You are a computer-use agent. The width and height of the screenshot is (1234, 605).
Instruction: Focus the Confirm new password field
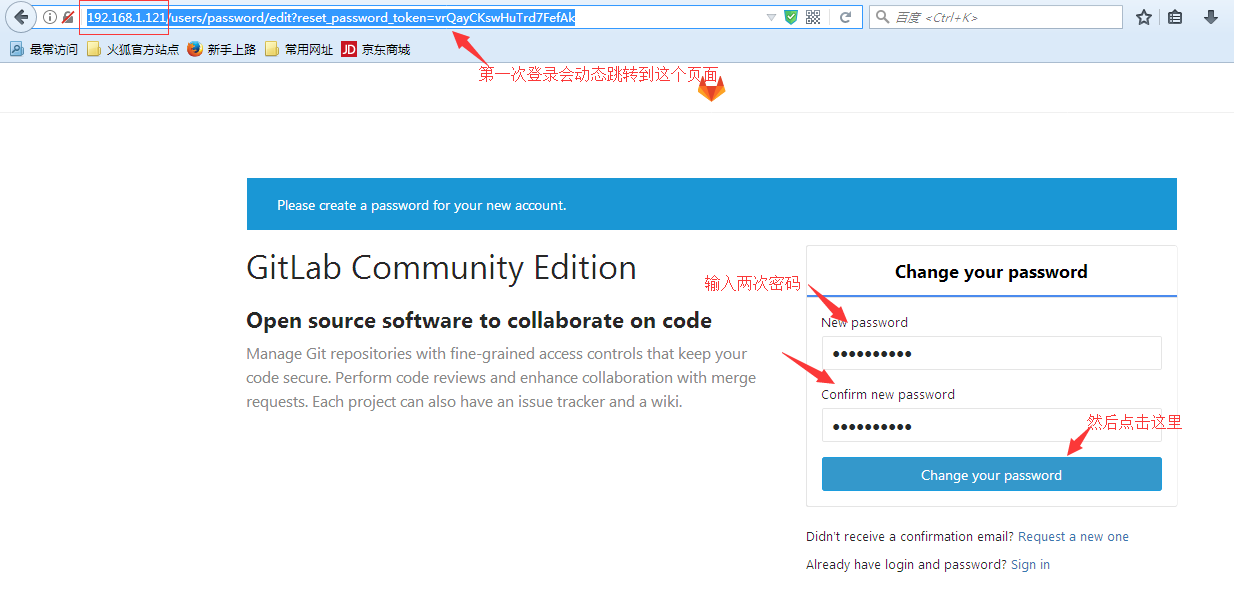coord(991,425)
